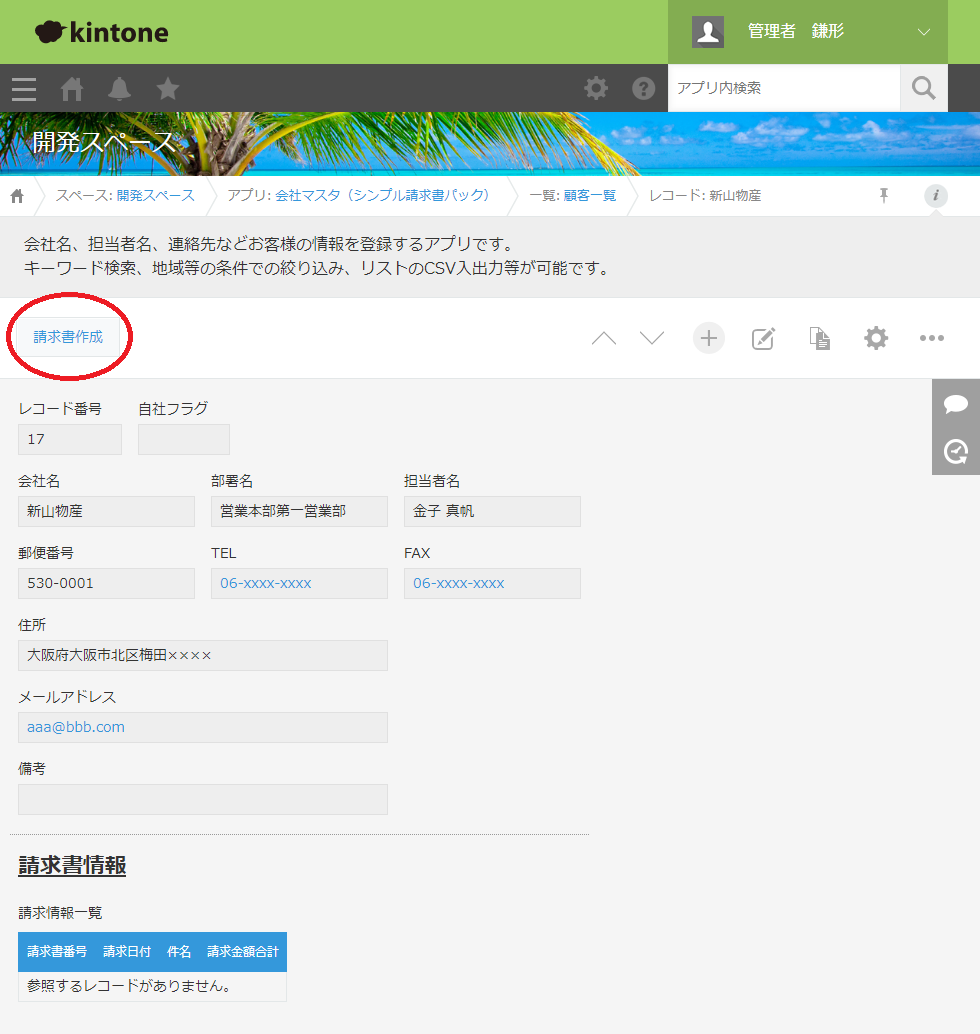Click the record number value 17
Screen dimensions: 980x1034
(36, 439)
